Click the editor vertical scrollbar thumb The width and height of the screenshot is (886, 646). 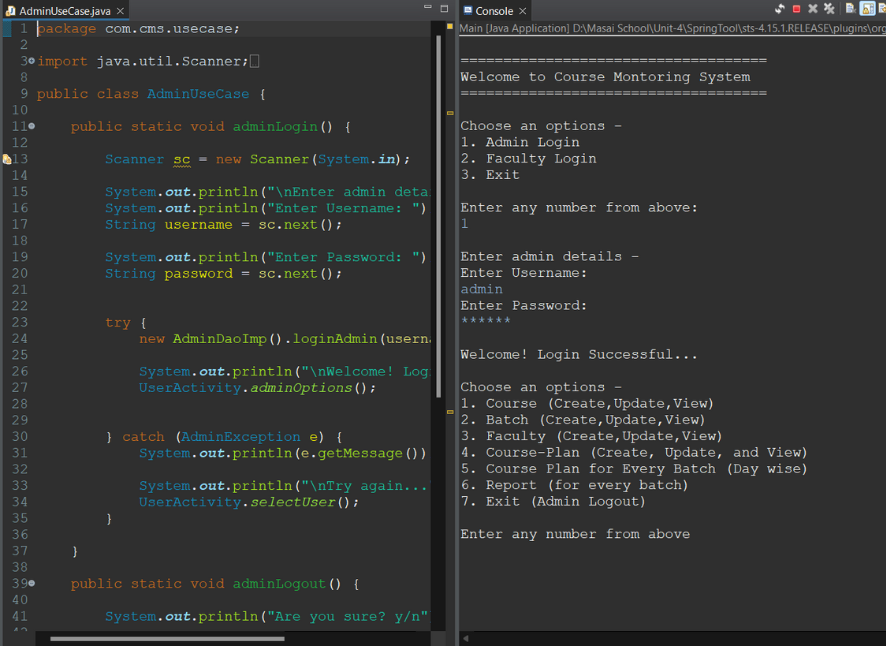(x=438, y=215)
